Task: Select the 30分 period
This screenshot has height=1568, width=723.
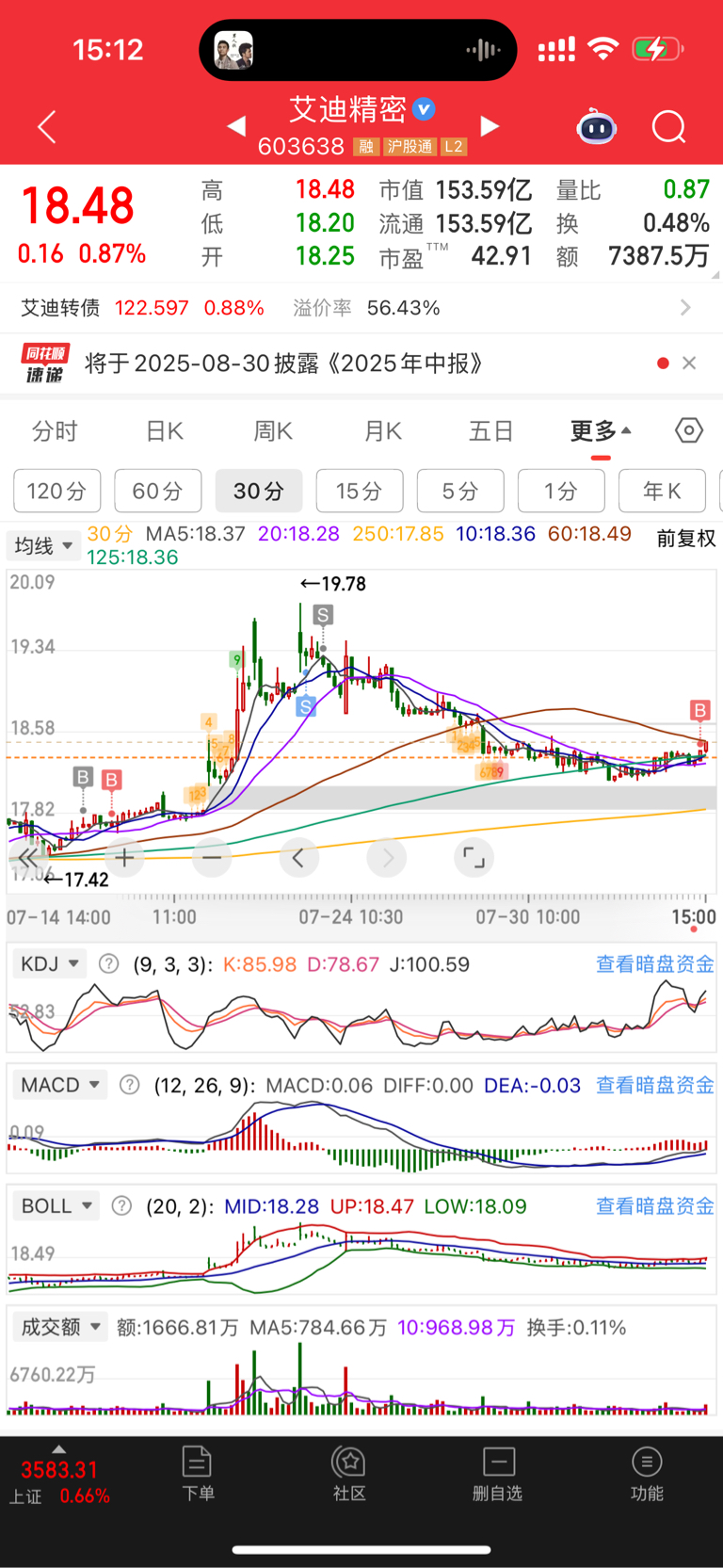Action: click(259, 491)
